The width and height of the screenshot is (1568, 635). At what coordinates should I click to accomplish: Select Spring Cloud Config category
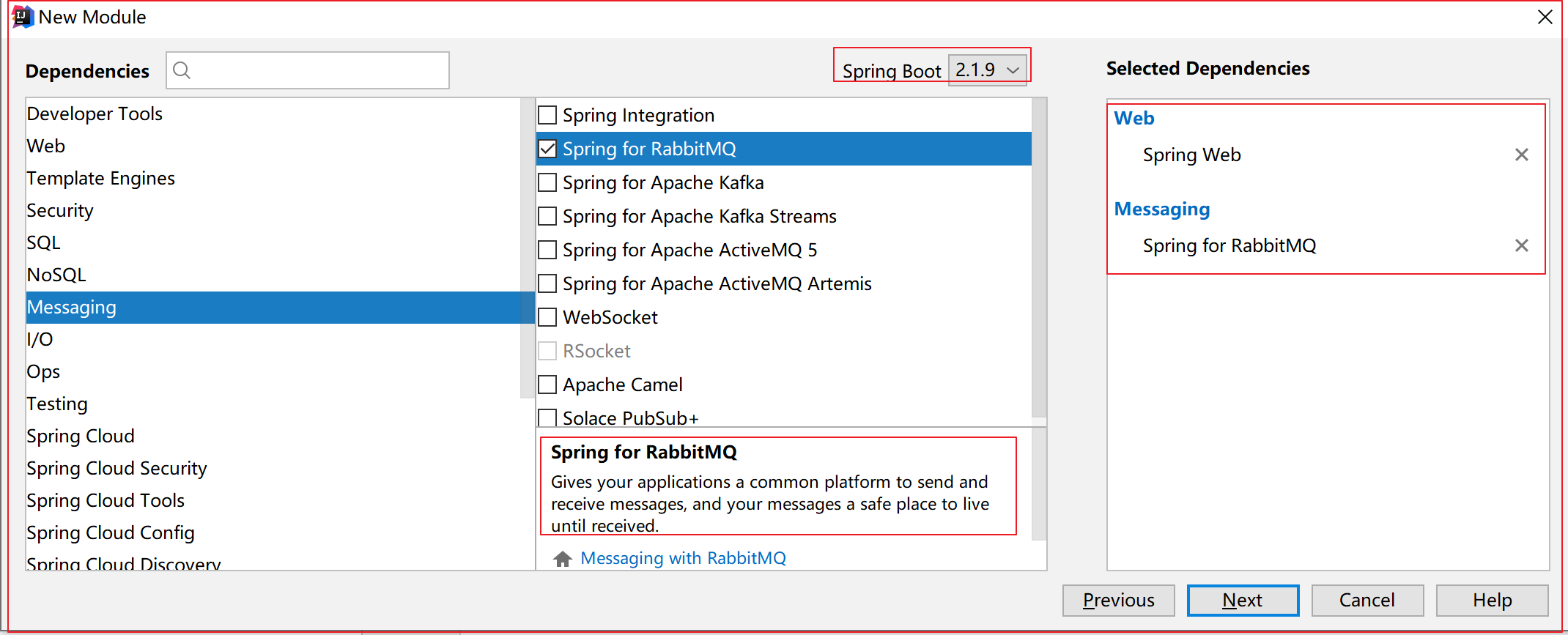coord(273,532)
